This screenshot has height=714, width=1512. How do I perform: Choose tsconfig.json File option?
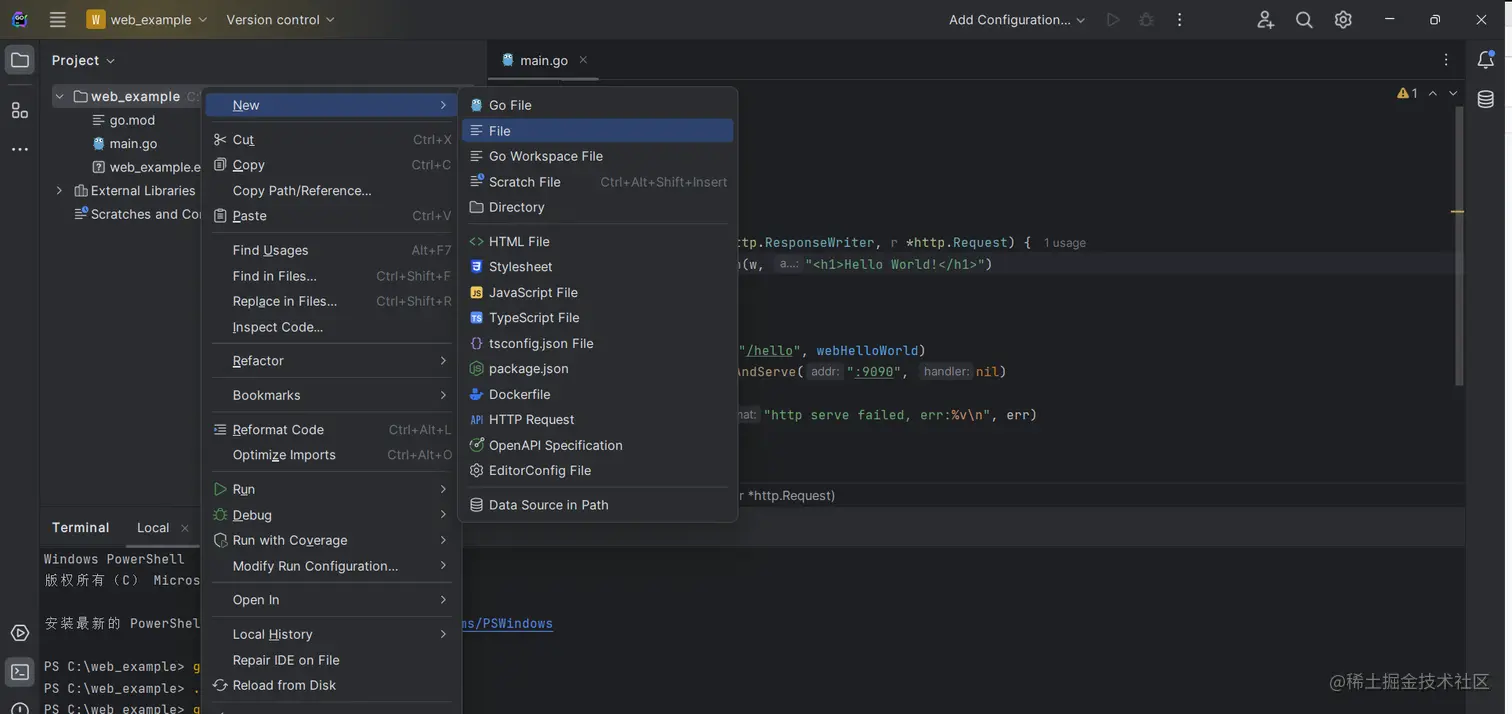pos(598,343)
